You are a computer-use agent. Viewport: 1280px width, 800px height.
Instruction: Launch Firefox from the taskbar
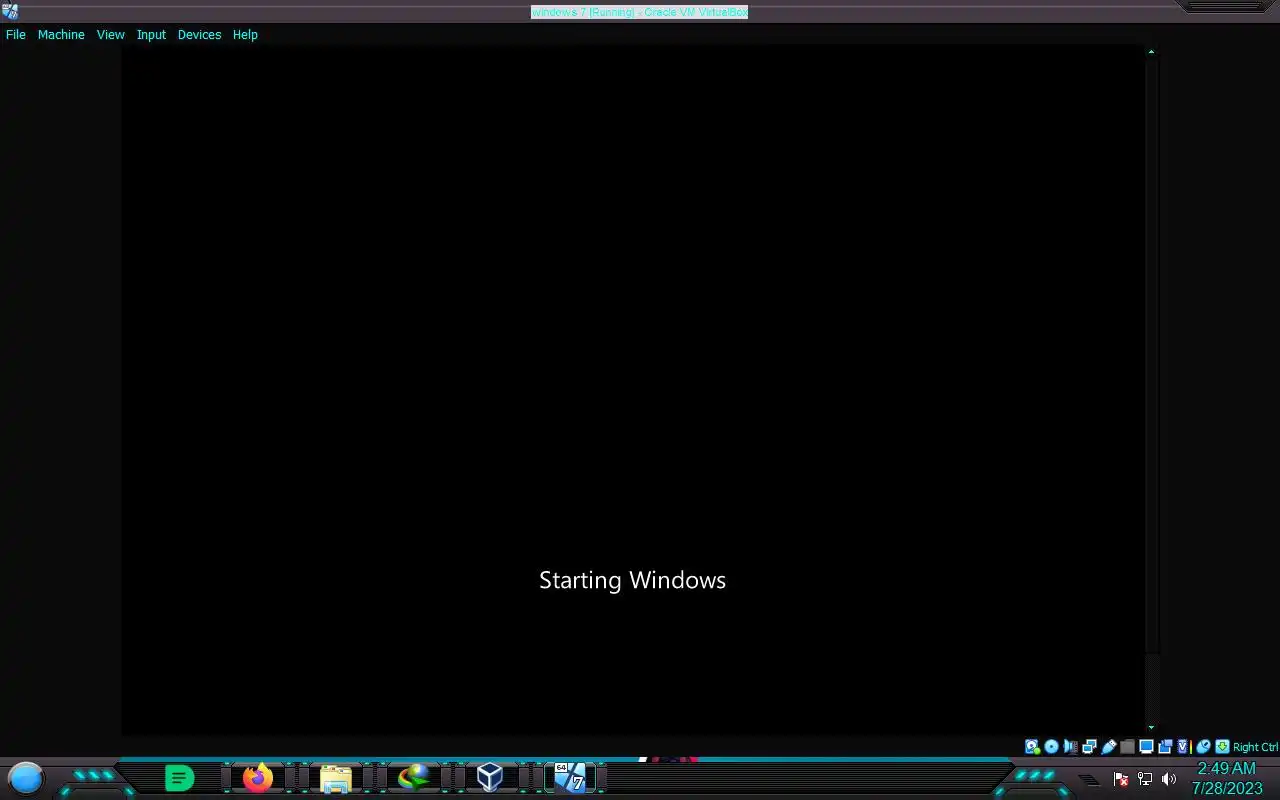click(258, 777)
